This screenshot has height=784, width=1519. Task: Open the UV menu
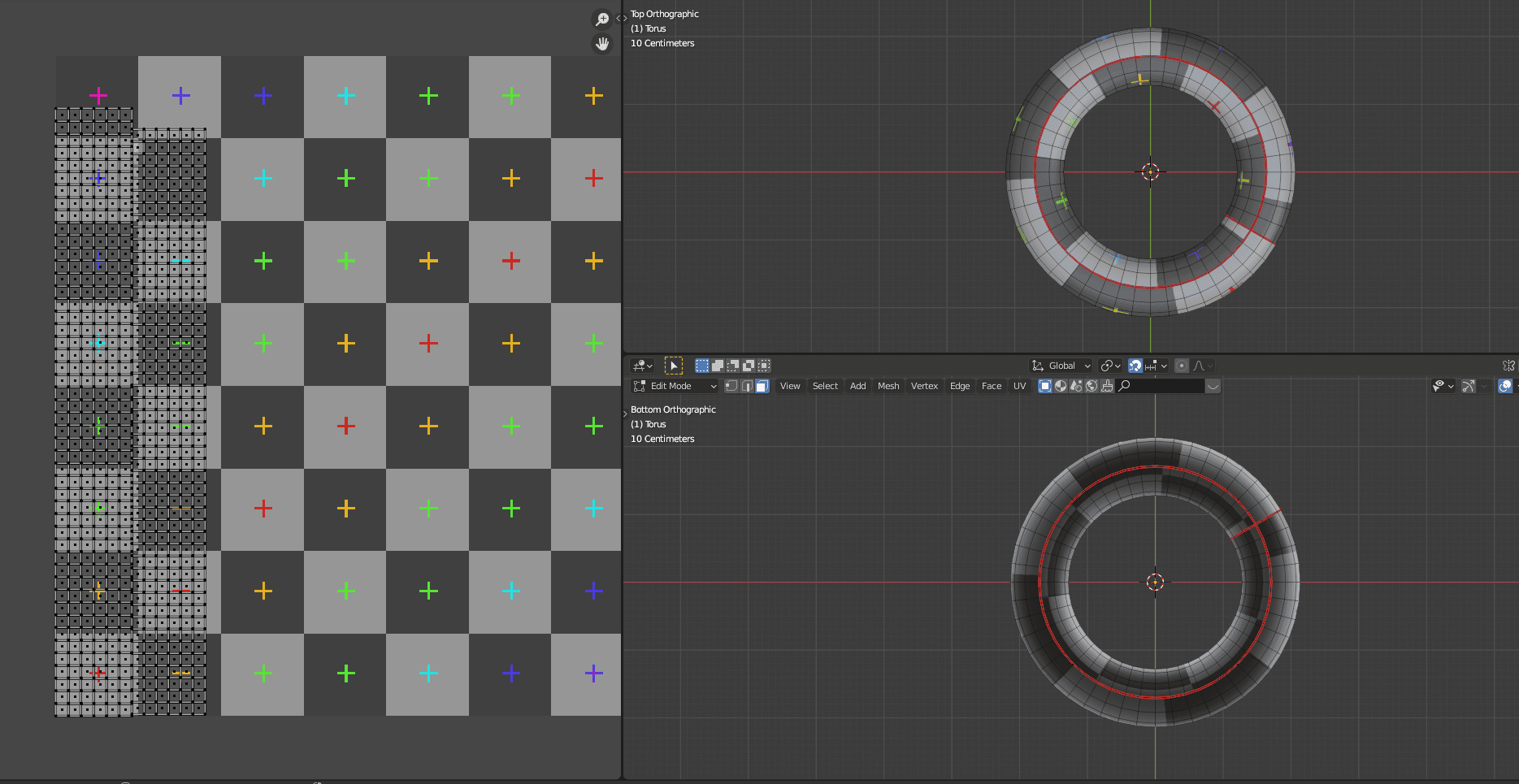coord(1019,386)
